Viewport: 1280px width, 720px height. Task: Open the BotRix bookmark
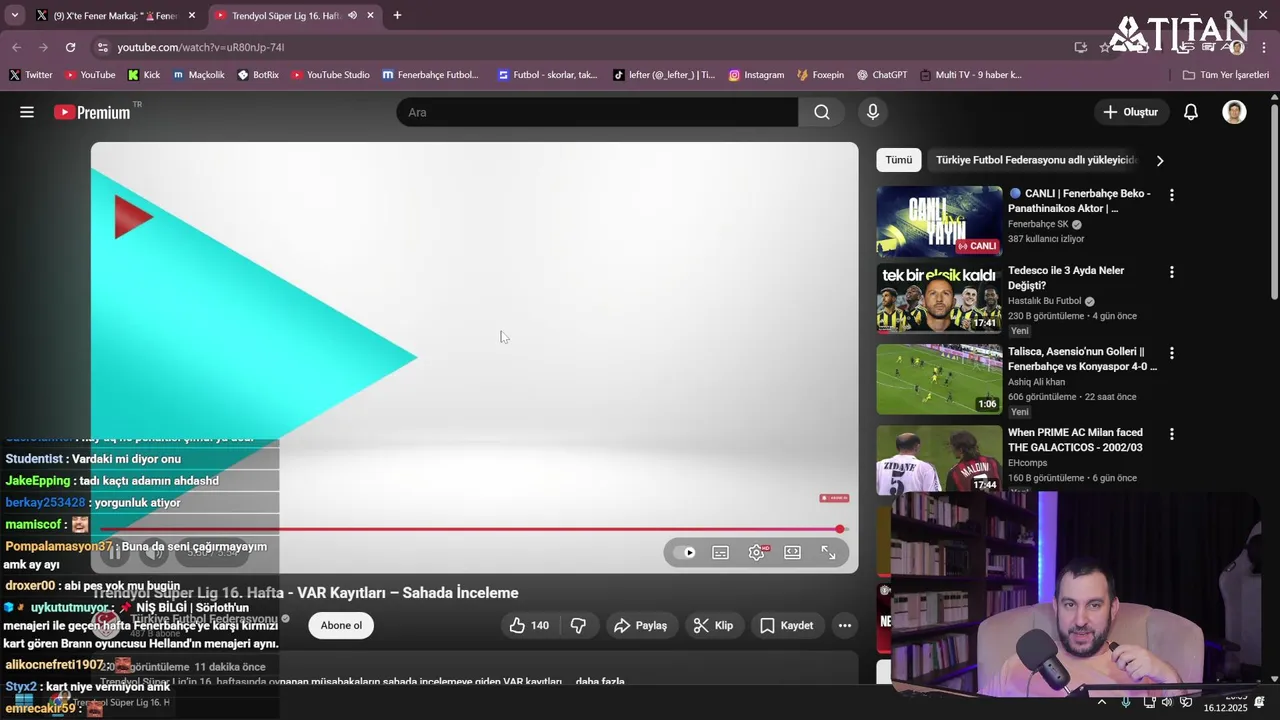(x=258, y=75)
